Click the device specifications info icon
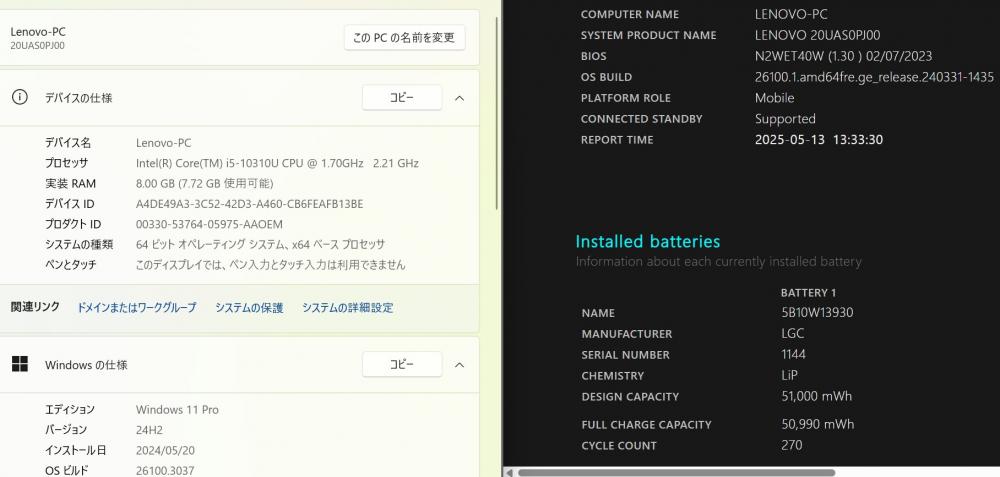Image resolution: width=1000 pixels, height=477 pixels. coord(20,98)
